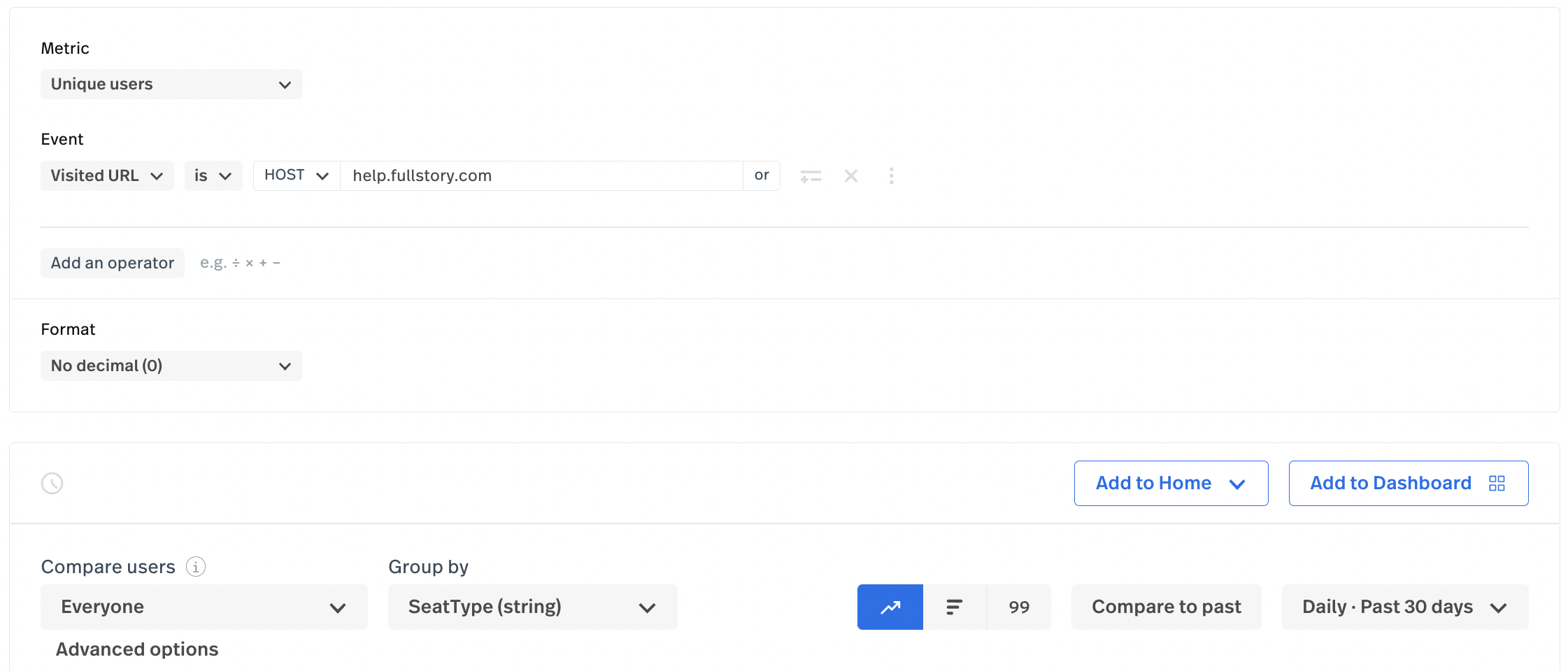
Task: Open the No decimal format dropdown
Action: point(171,366)
